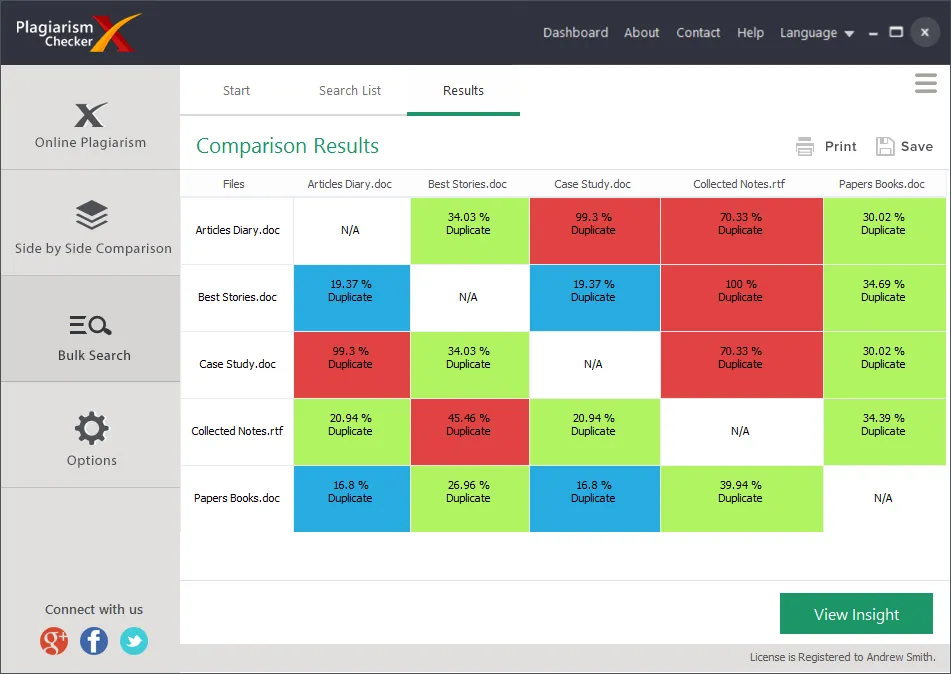Open the hamburger menu icon
The height and width of the screenshot is (674, 951).
click(x=926, y=83)
